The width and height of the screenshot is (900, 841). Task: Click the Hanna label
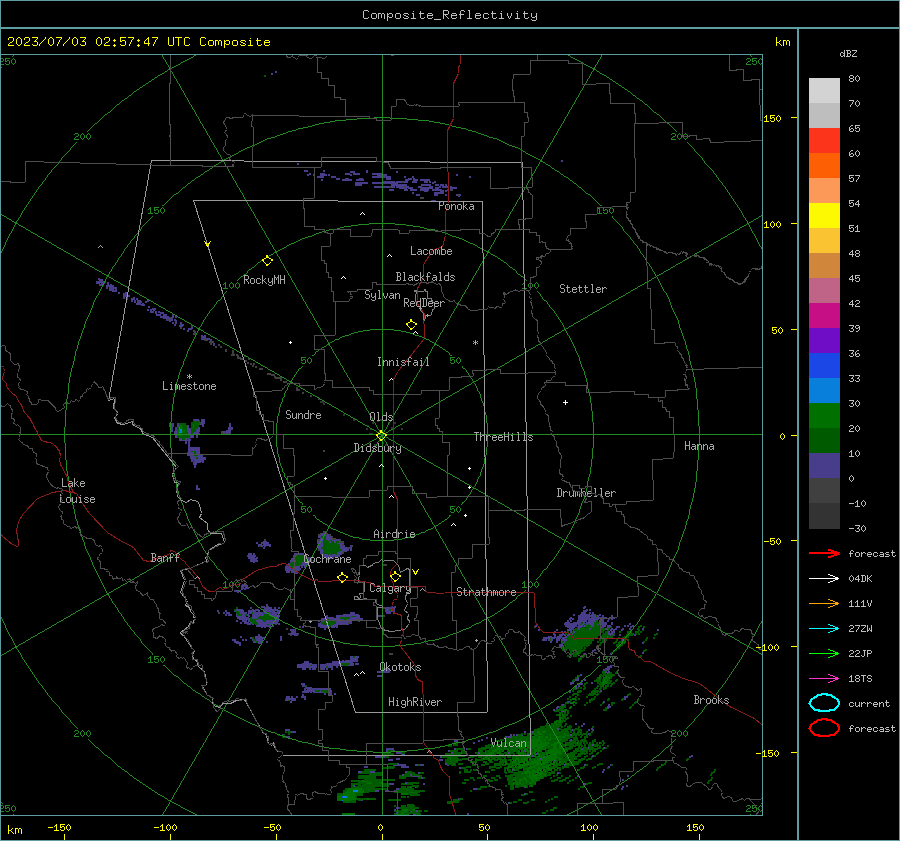[699, 446]
